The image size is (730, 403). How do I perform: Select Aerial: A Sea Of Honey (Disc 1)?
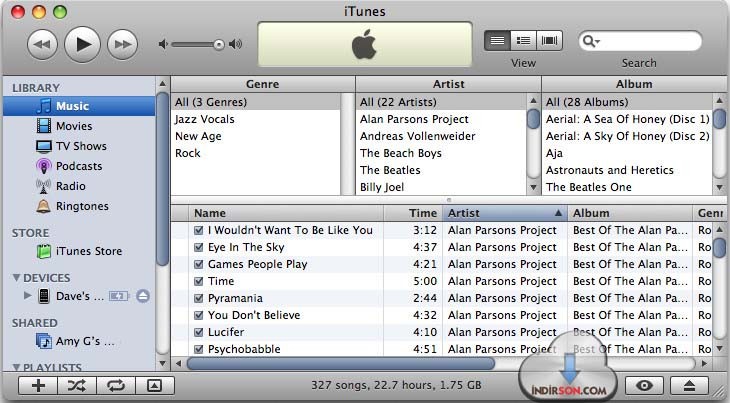pos(628,119)
